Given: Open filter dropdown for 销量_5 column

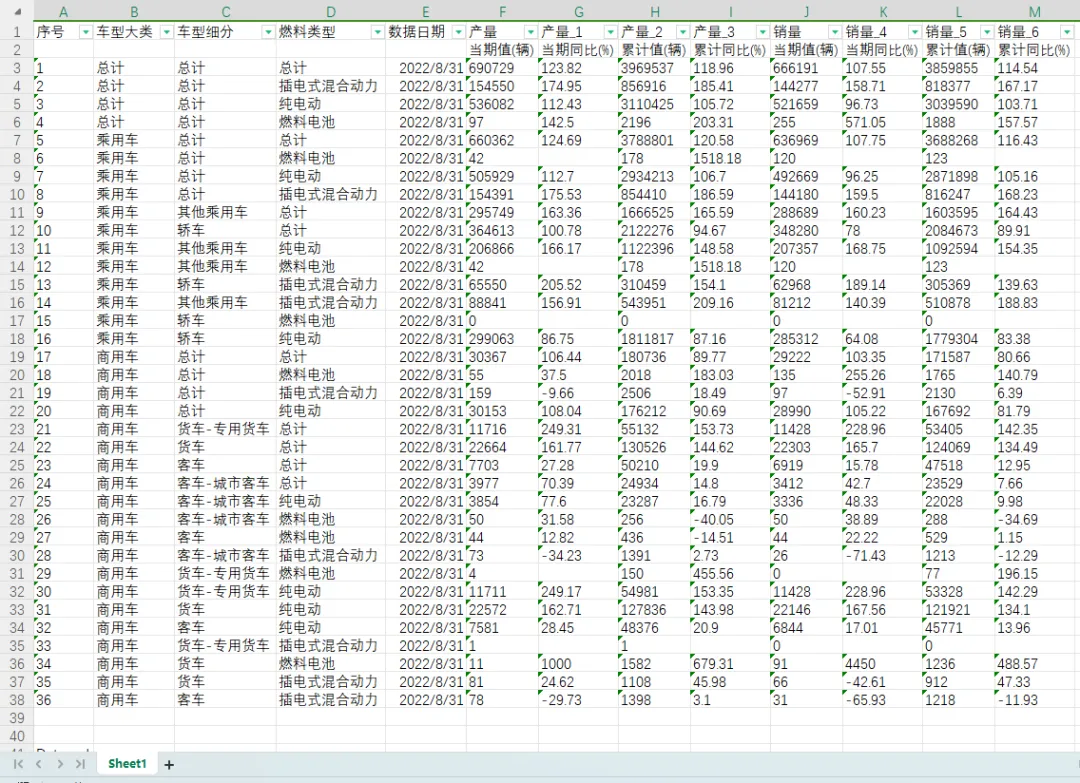Looking at the screenshot, I should point(987,32).
